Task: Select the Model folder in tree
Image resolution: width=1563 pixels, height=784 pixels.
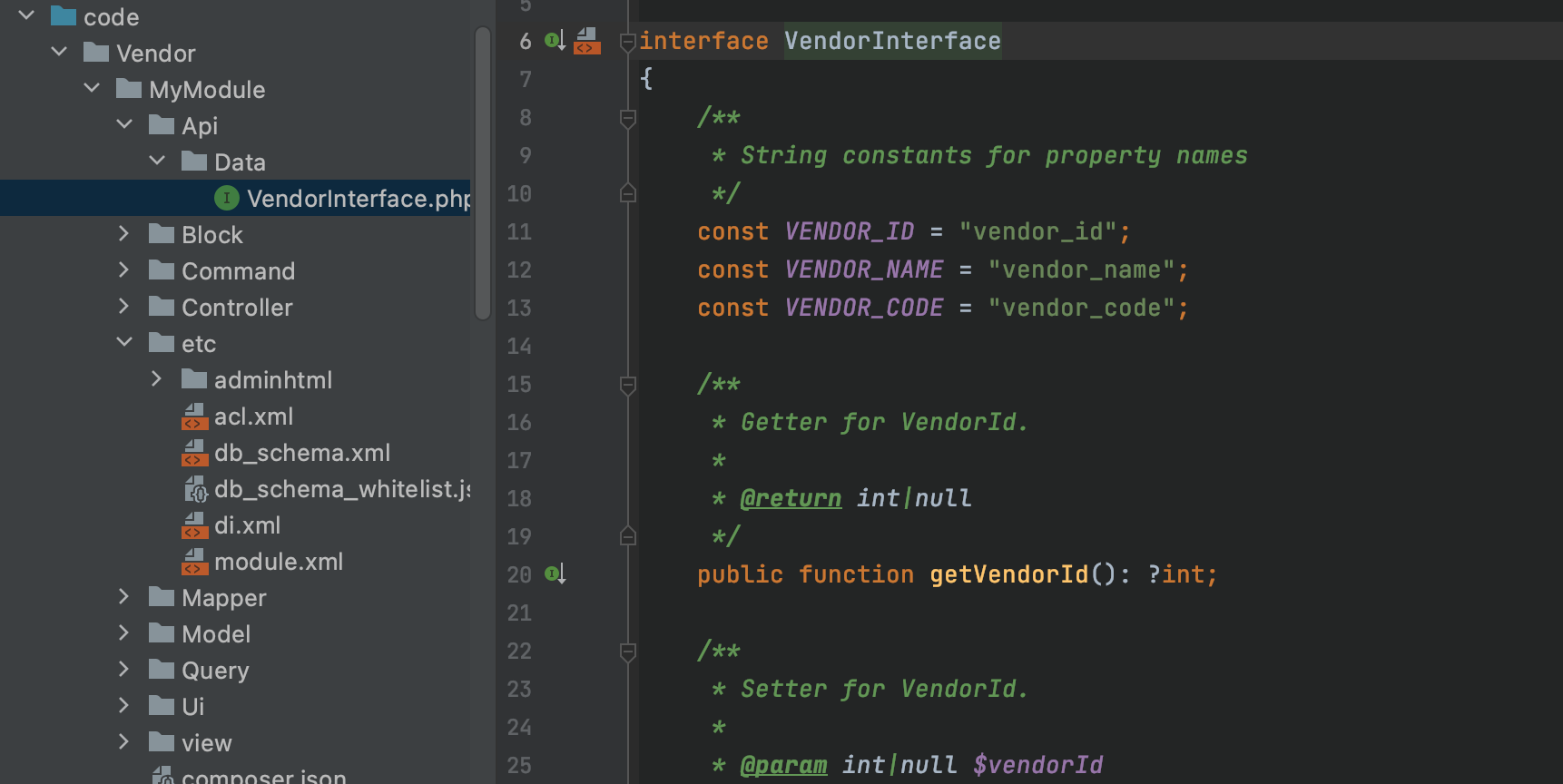Action: [x=216, y=634]
